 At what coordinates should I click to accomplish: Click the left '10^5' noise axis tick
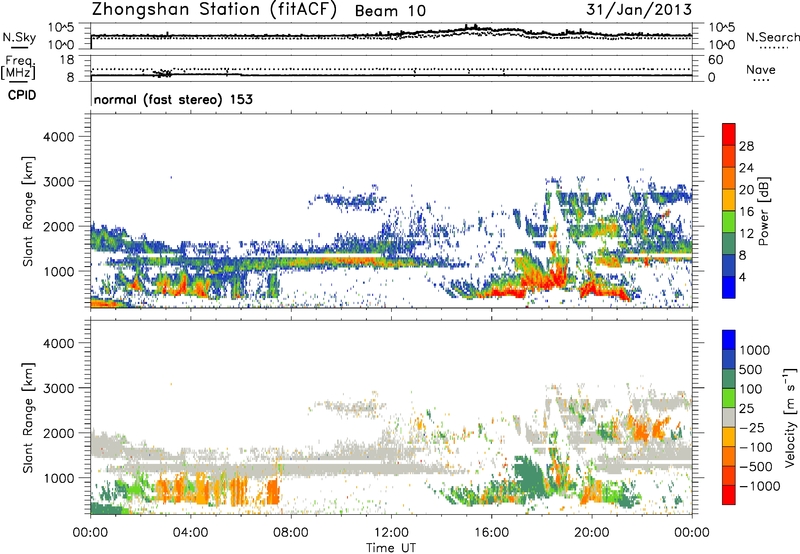click(61, 27)
